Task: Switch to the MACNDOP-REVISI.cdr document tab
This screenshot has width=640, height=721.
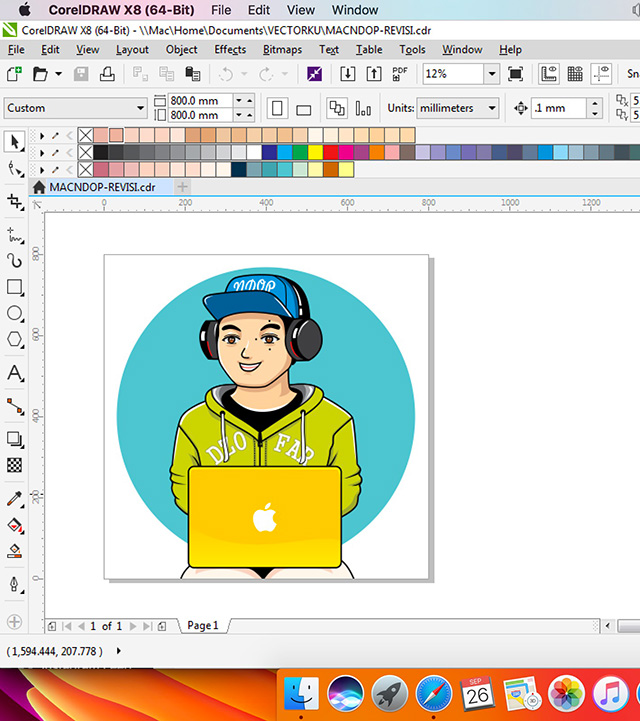Action: point(102,187)
